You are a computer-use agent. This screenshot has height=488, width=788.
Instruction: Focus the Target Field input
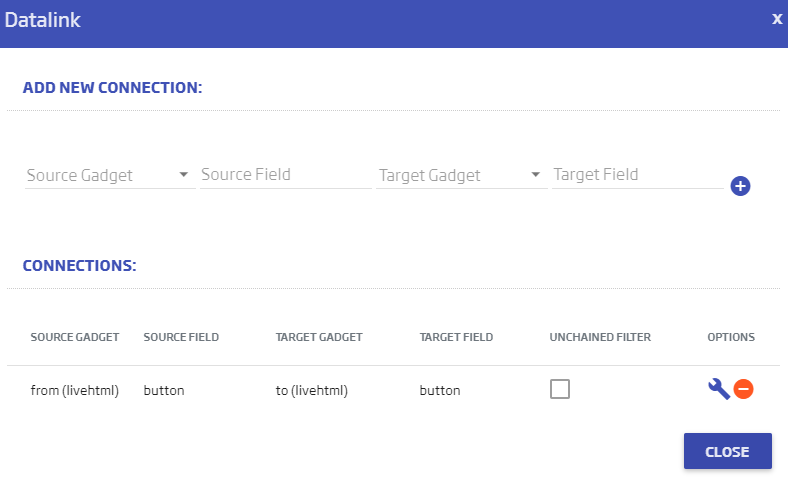637,174
